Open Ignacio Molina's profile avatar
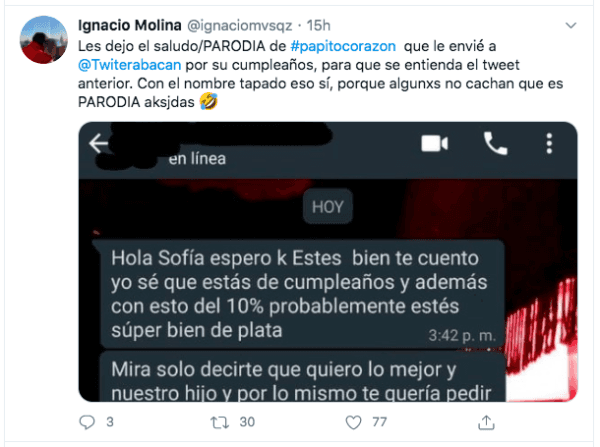The width and height of the screenshot is (600, 447). click(x=44, y=40)
